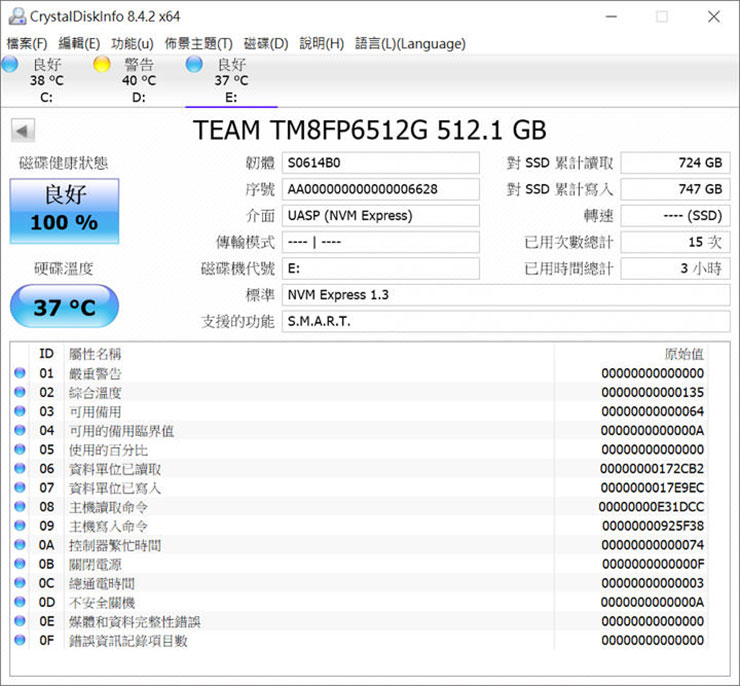Open the 檔案(F) menu
The image size is (740, 686).
27,43
